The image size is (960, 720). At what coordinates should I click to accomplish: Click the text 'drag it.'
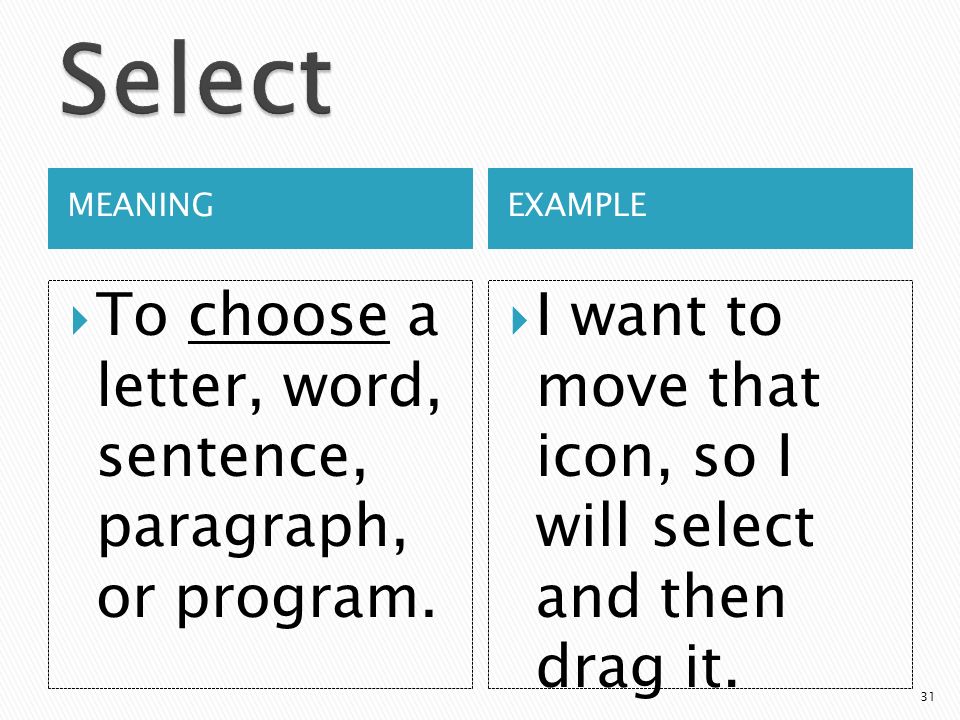(637, 667)
